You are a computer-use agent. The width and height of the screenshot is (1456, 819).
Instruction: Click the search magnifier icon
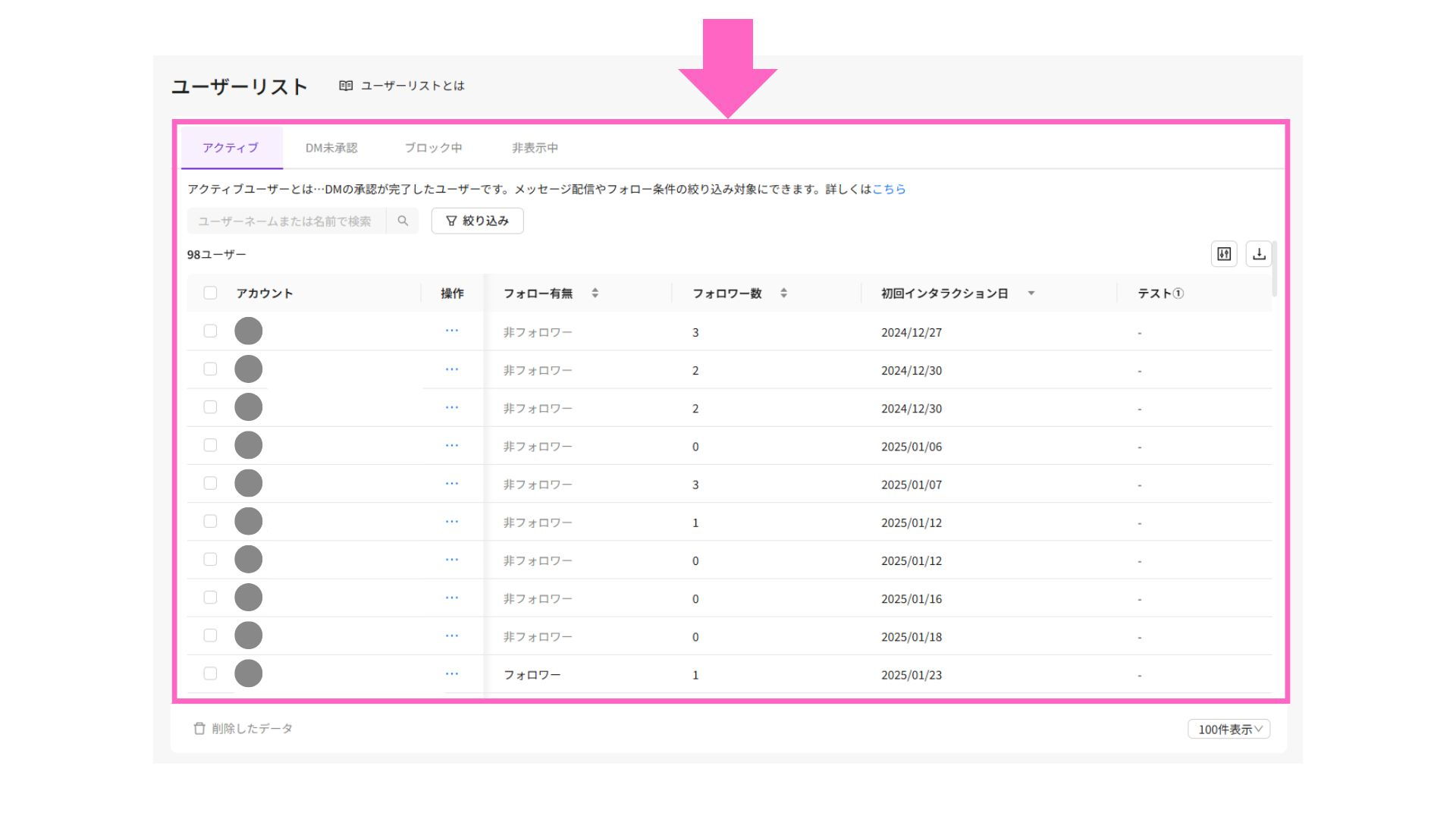(403, 221)
